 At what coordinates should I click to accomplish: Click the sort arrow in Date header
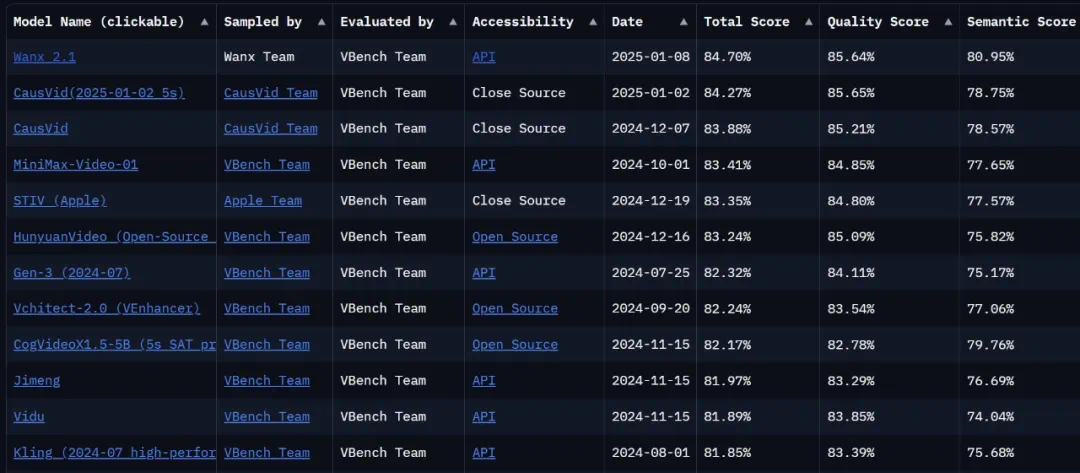(x=685, y=21)
